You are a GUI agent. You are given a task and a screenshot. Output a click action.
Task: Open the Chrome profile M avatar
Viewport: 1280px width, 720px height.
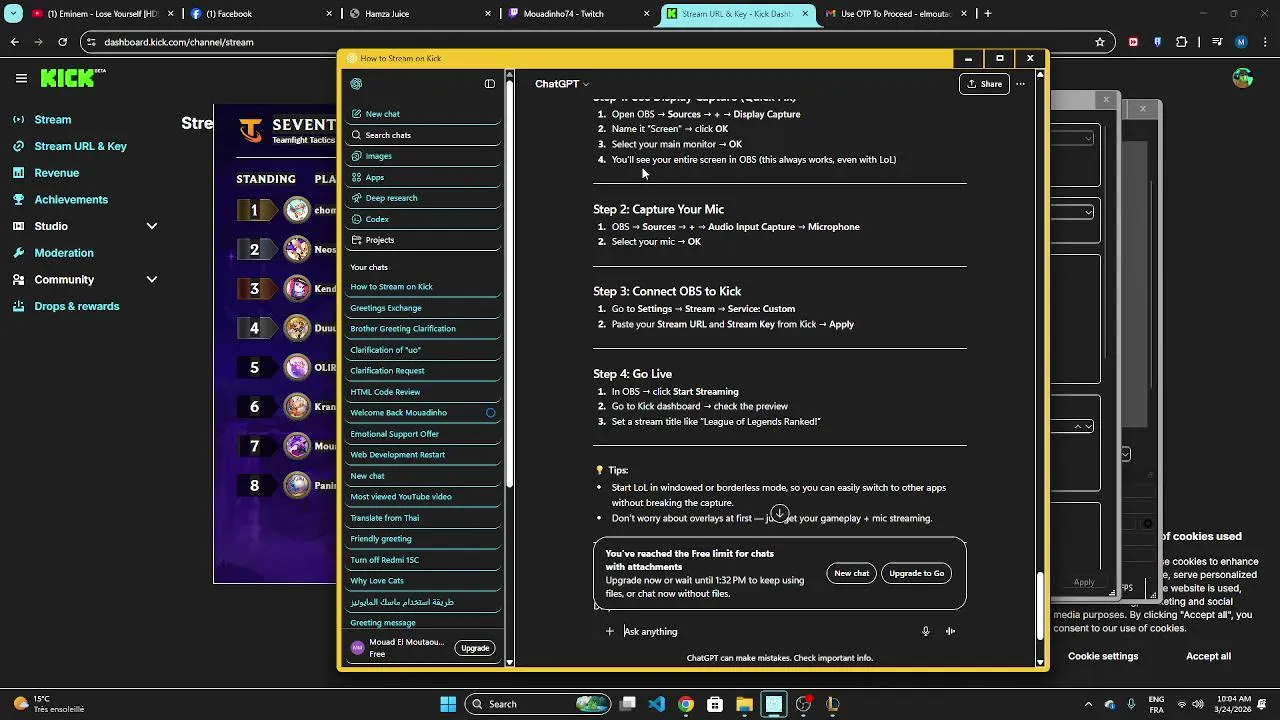pos(1241,42)
